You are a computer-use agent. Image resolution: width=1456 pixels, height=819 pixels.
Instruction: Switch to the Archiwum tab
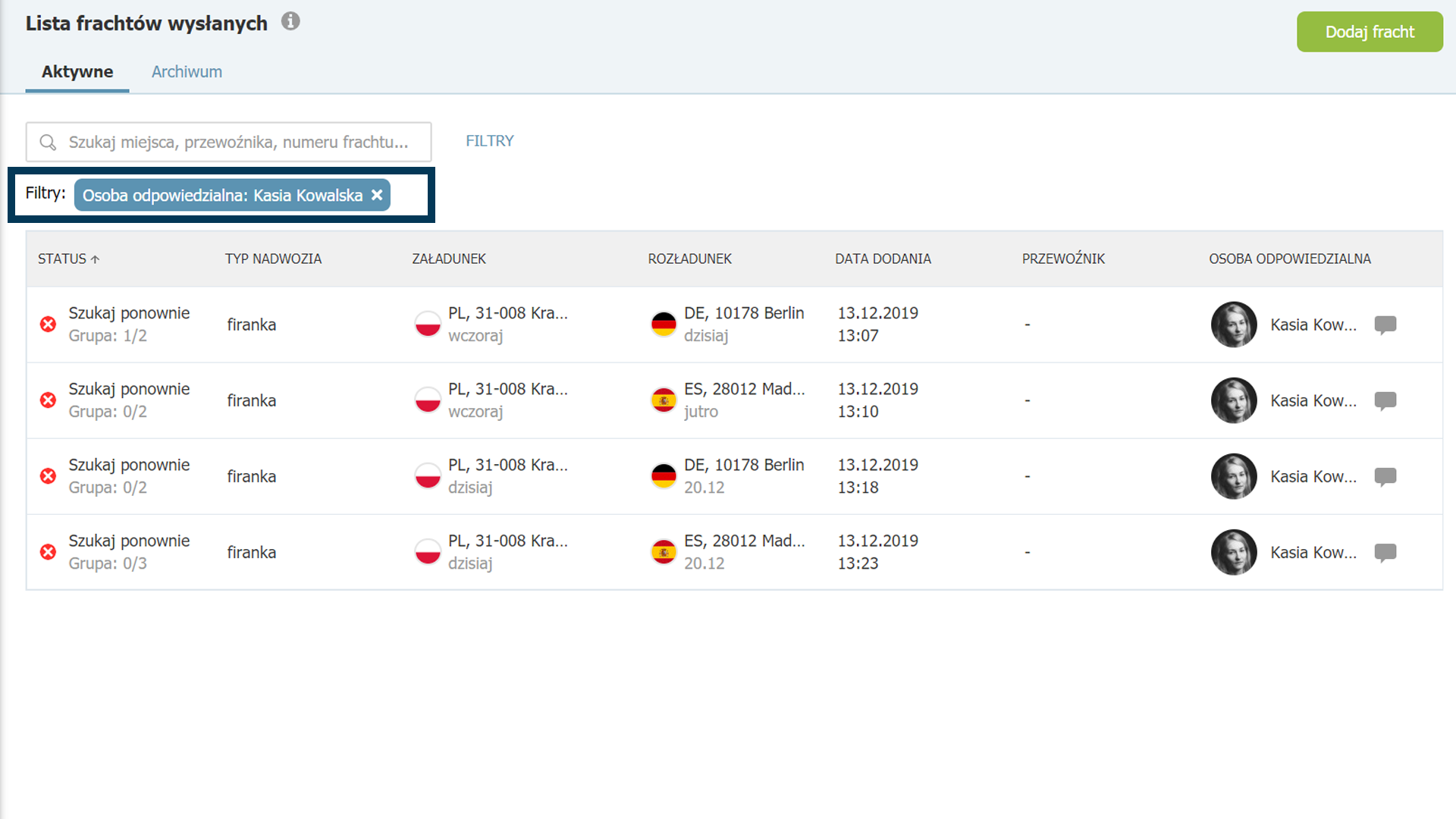[x=187, y=72]
